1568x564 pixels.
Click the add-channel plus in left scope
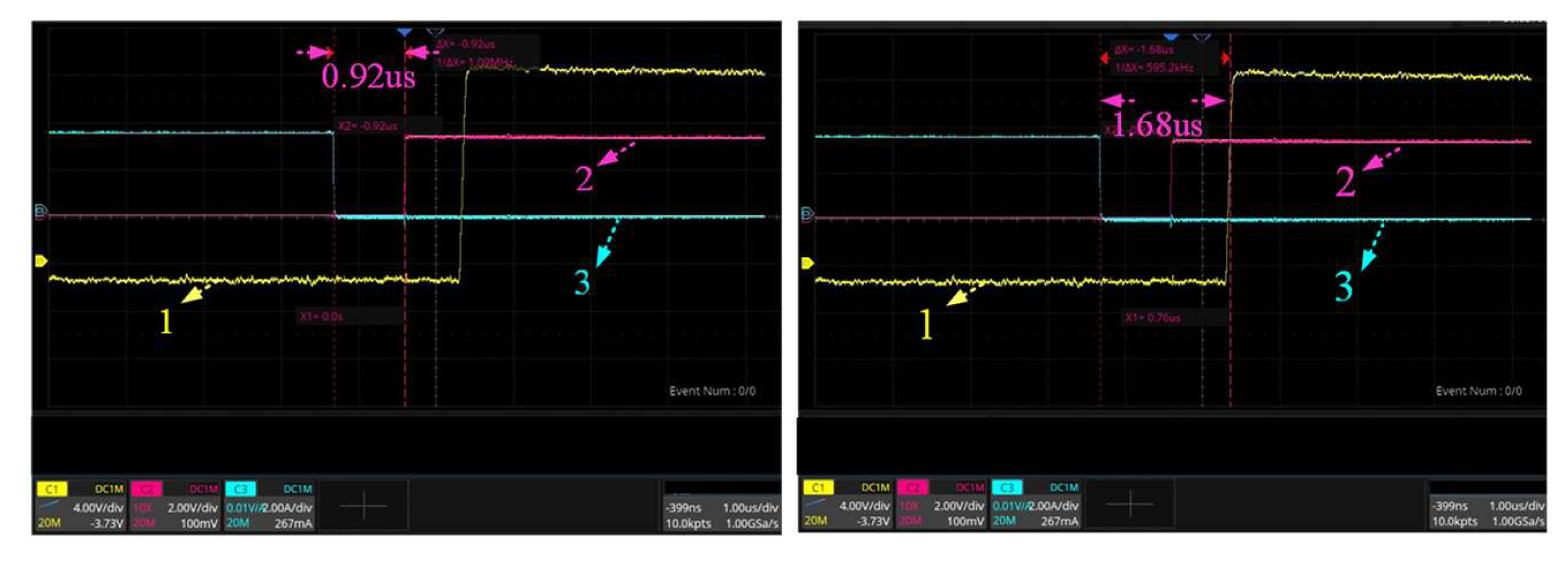(x=364, y=506)
